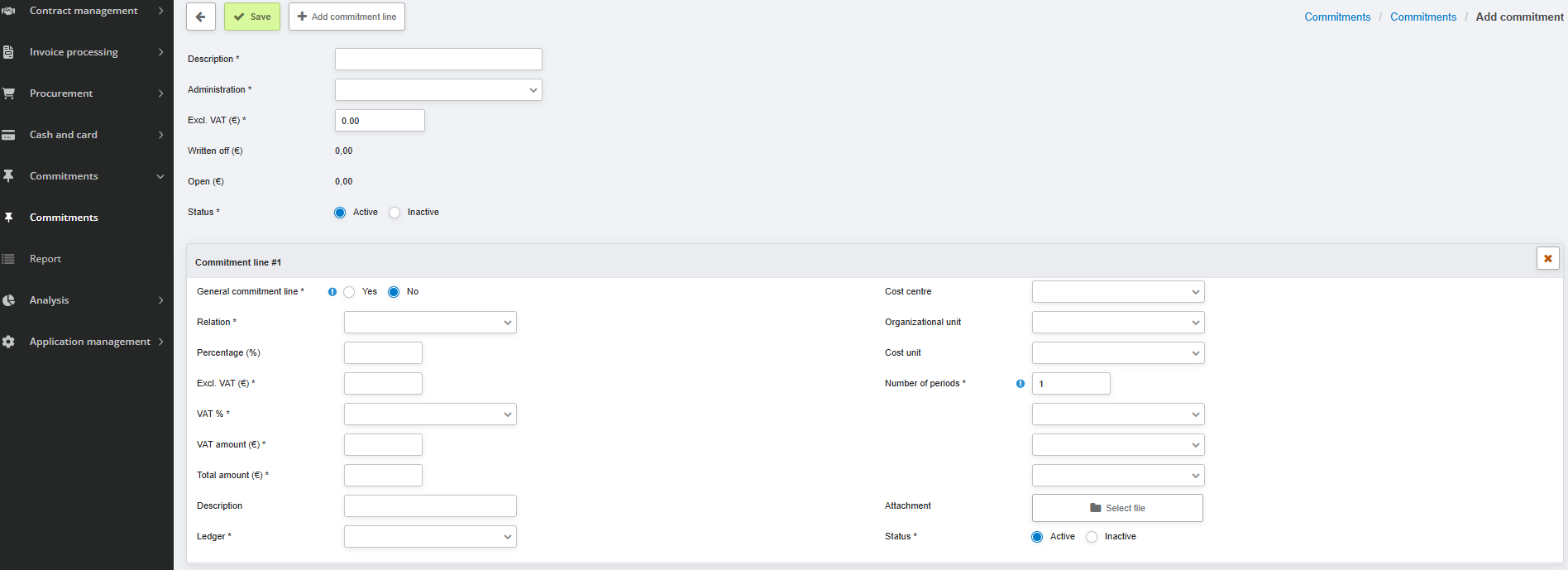This screenshot has width=1568, height=570.
Task: Click the Invoice processing document icon
Action: (x=8, y=52)
